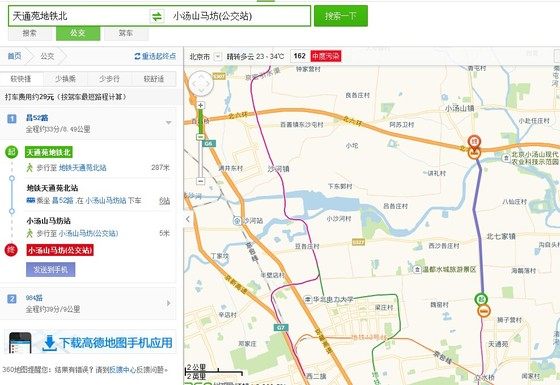Switch to the 驾车 tab
Screen dimensions: 560x385
click(x=126, y=33)
